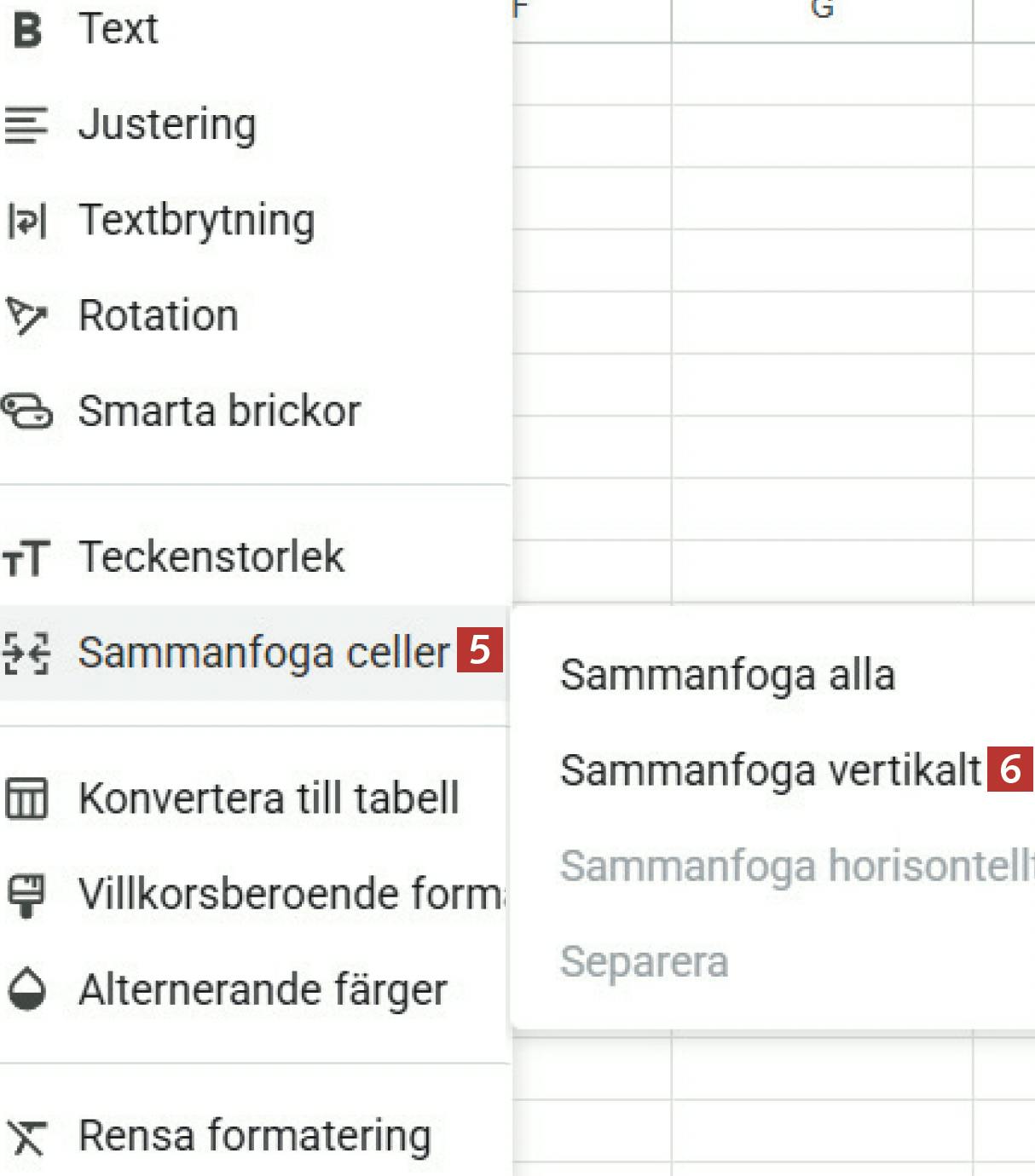
Task: Click the text wrap icon beside Textbrytning
Action: point(26,221)
